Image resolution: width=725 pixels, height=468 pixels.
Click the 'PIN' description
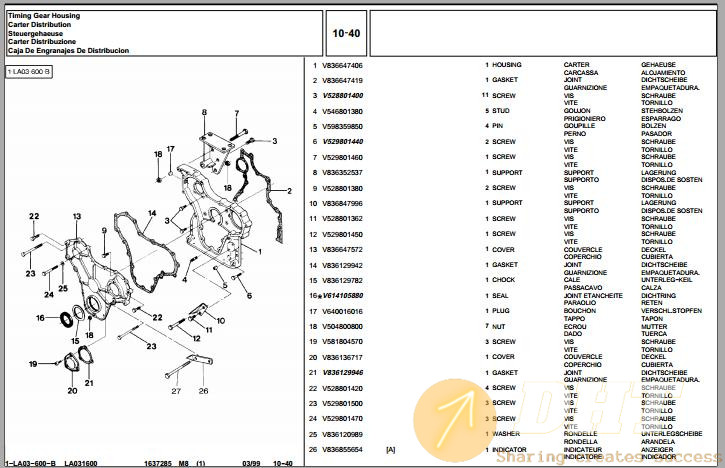pyautogui.click(x=498, y=126)
